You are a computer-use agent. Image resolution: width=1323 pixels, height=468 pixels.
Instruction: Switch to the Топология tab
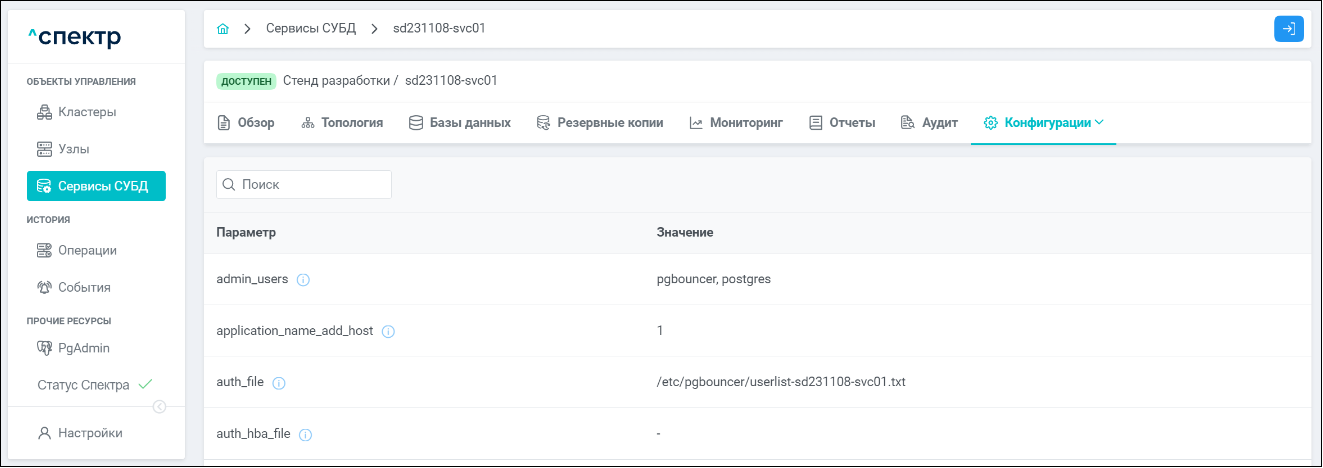pos(342,123)
